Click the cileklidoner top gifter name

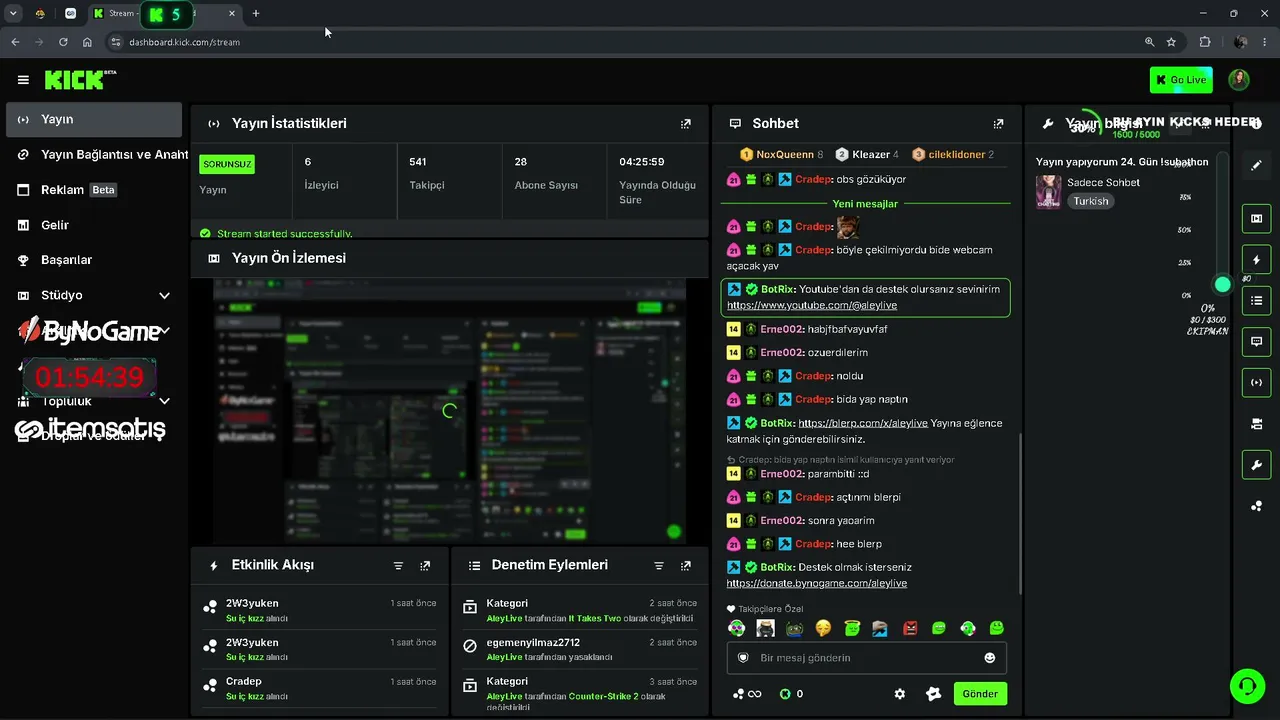tap(957, 155)
